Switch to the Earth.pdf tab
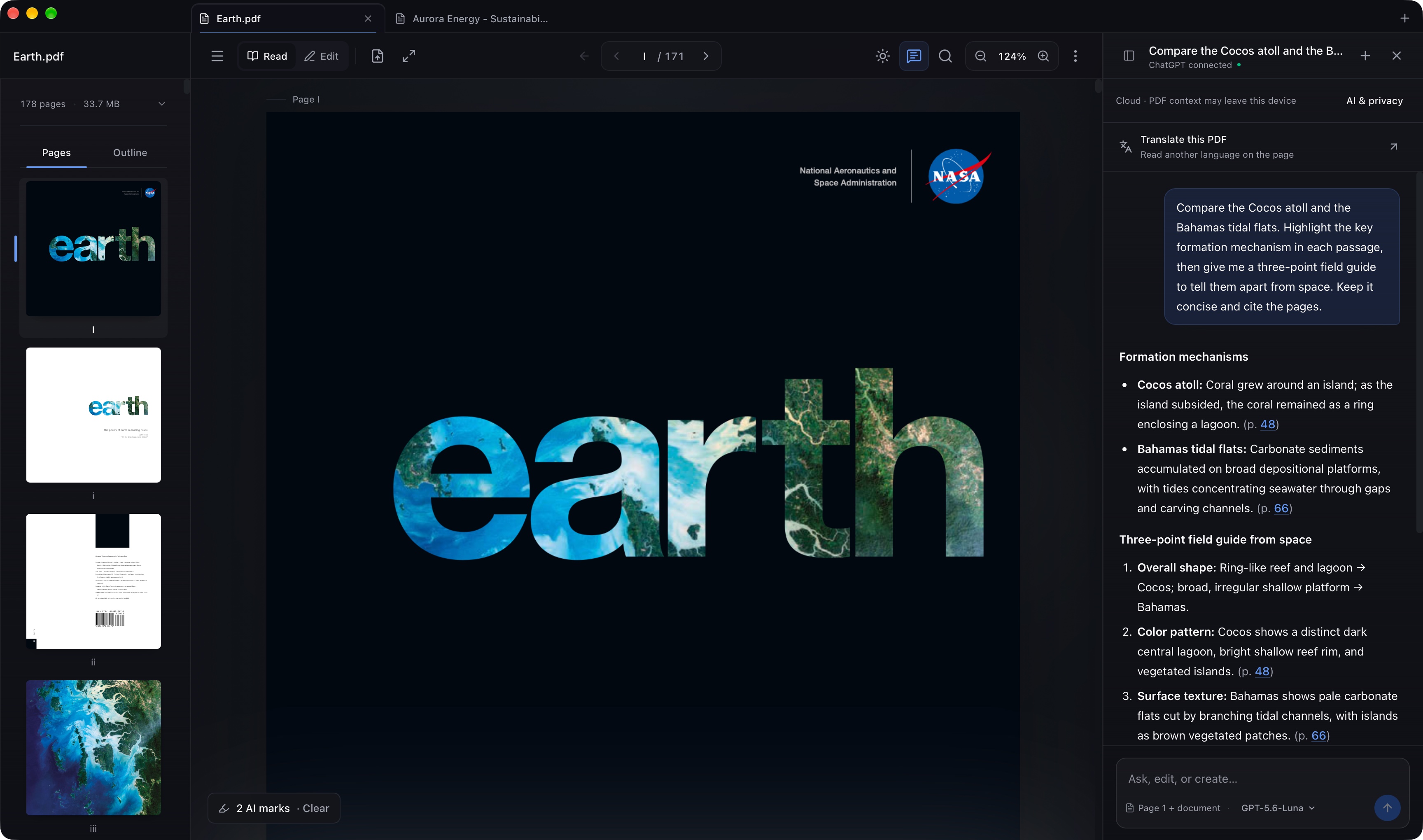1423x840 pixels. click(287, 19)
